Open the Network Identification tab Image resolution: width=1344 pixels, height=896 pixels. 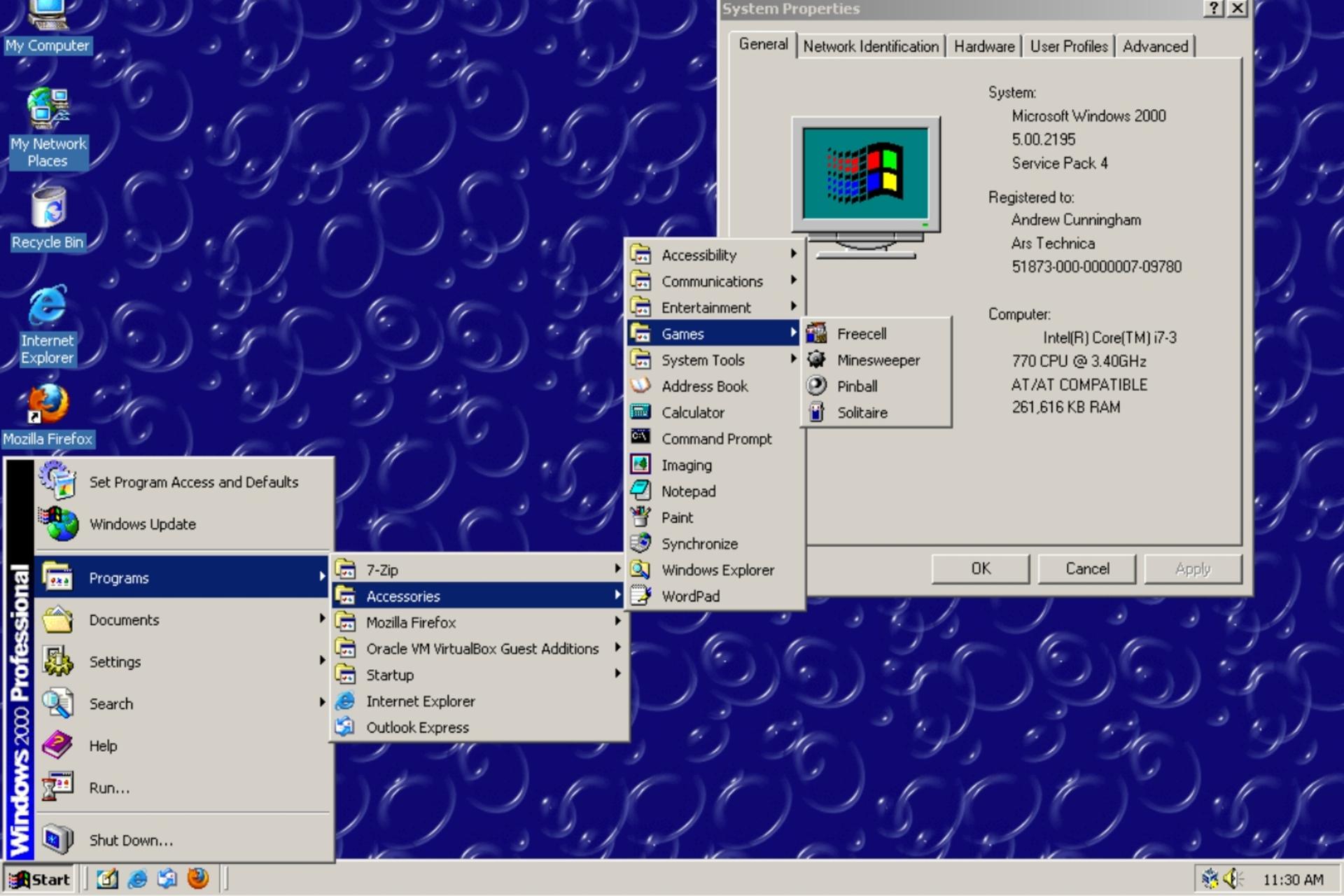871,46
